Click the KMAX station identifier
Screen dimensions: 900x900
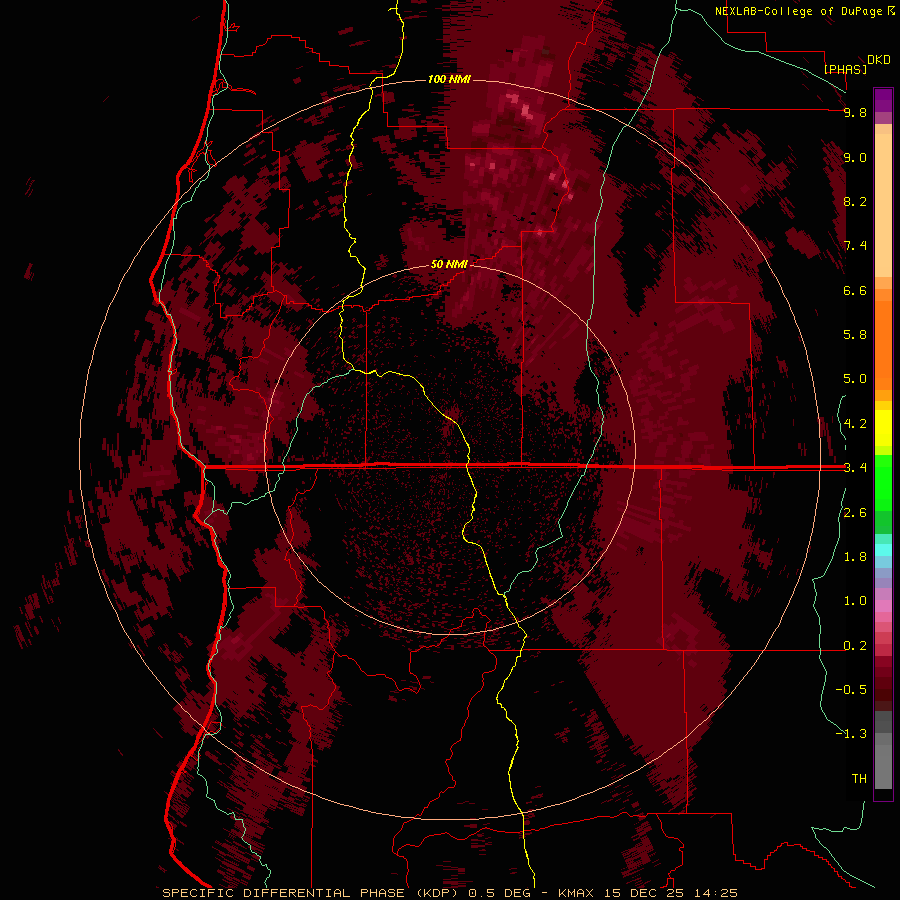pos(576,893)
